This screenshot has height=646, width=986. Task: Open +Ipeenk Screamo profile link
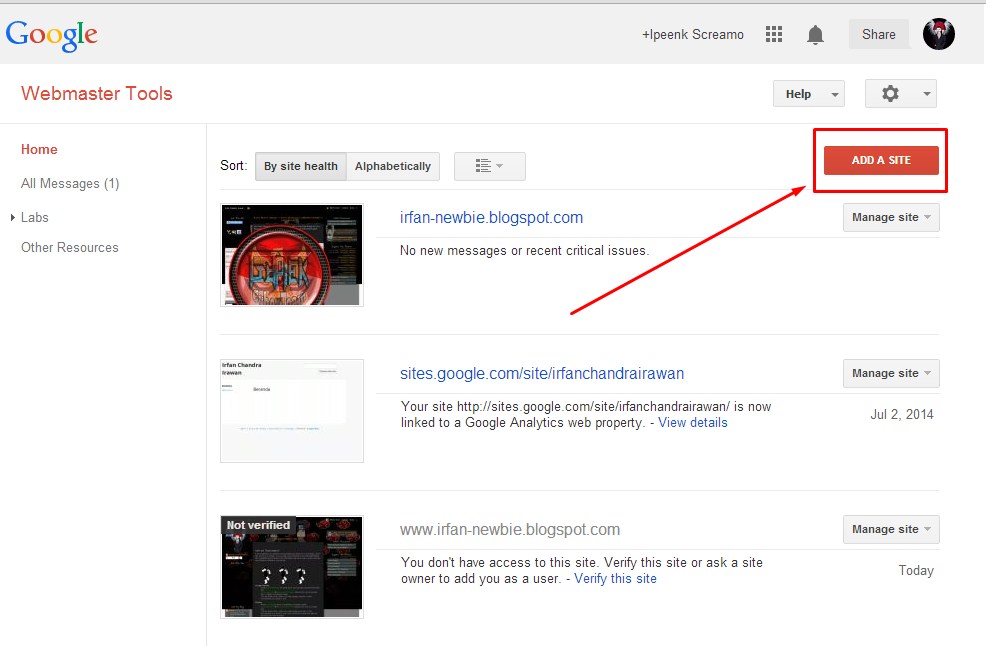(692, 35)
